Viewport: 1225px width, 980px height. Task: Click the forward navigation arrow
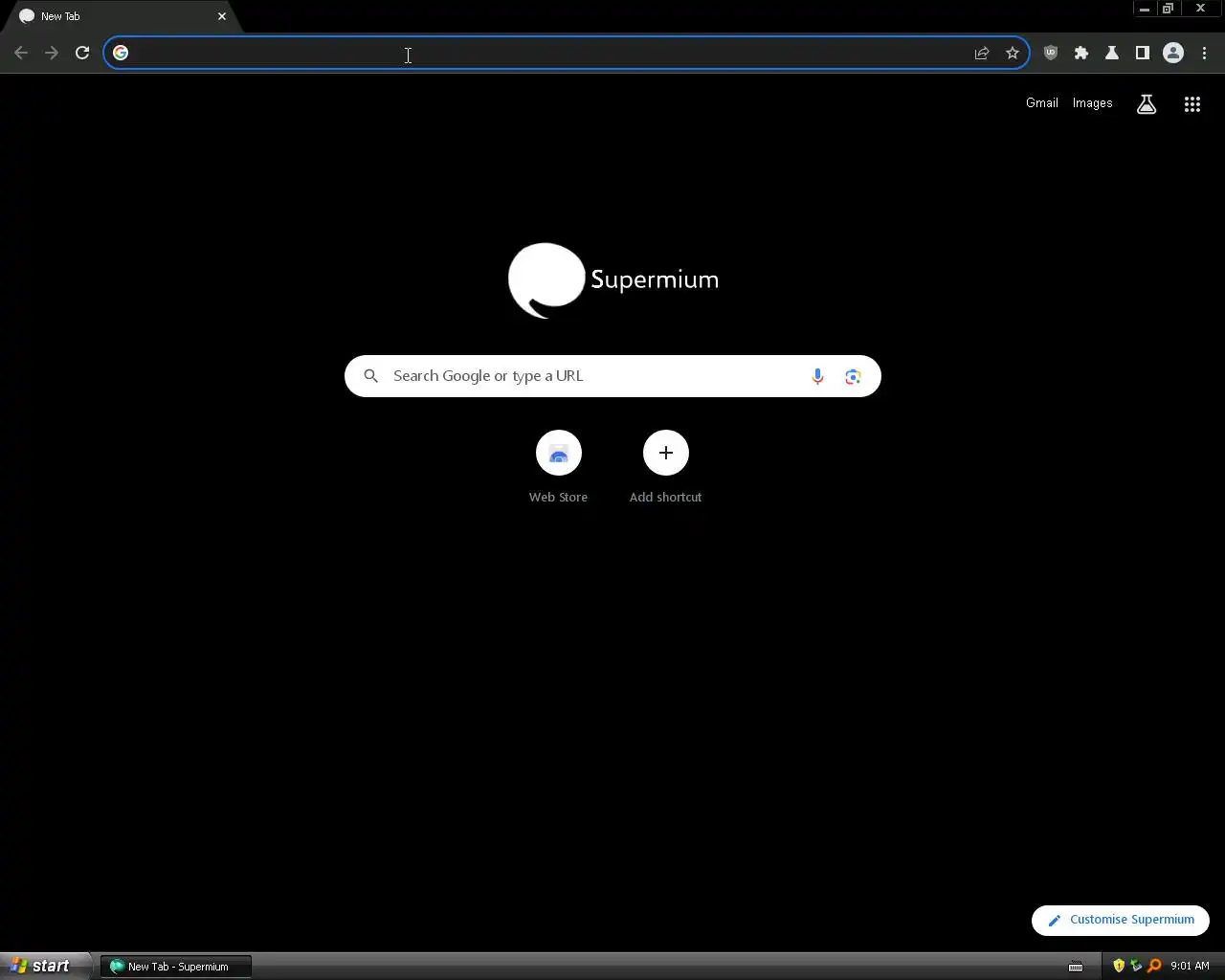coord(52,53)
